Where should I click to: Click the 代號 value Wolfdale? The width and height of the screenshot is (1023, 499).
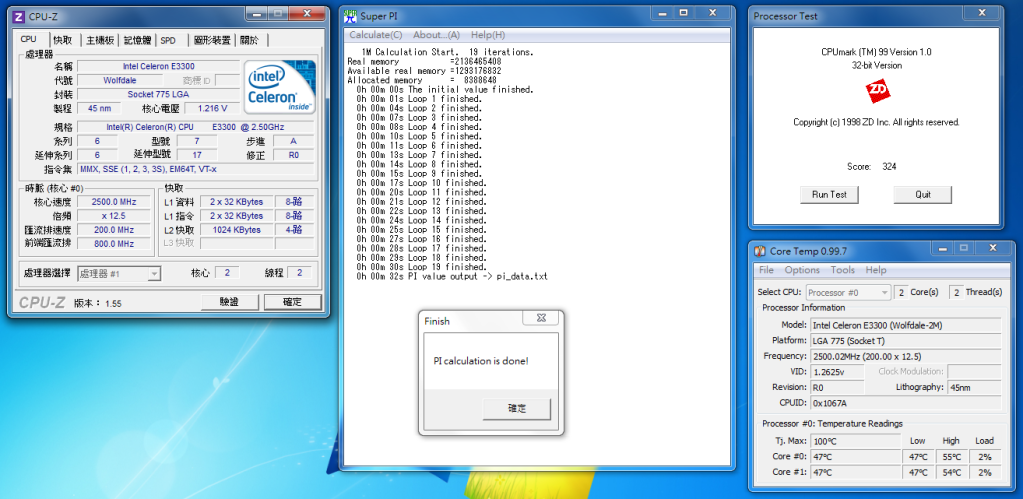(119, 80)
